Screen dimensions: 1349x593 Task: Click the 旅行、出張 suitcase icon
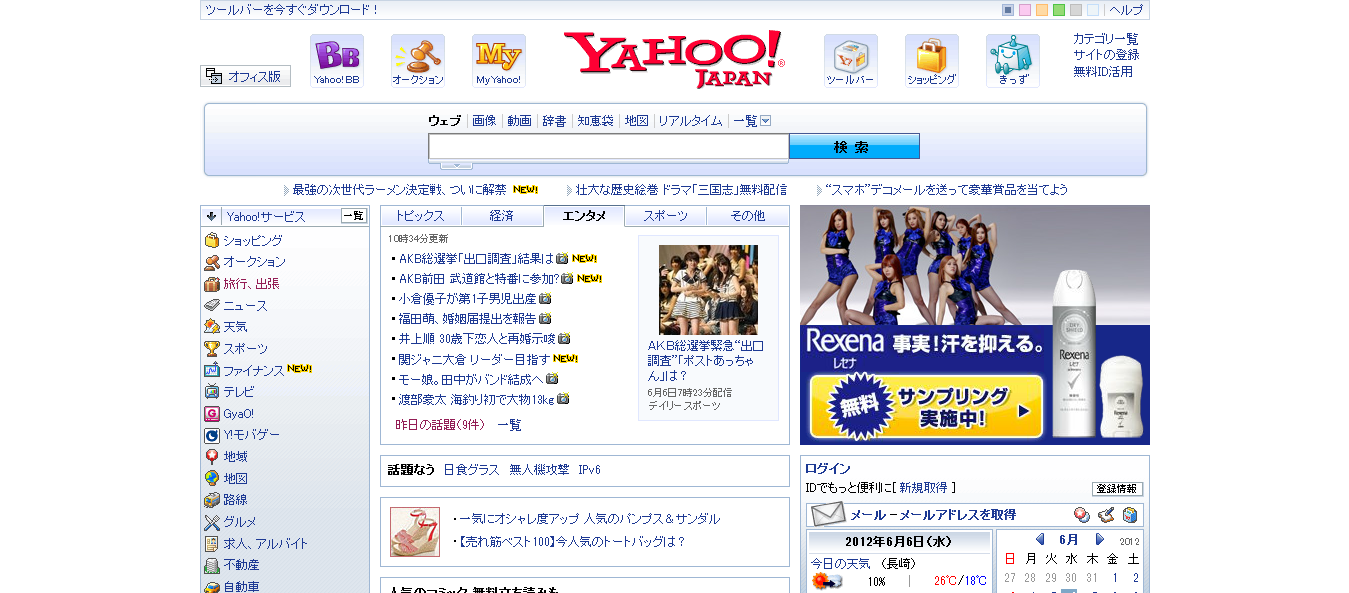click(x=212, y=283)
